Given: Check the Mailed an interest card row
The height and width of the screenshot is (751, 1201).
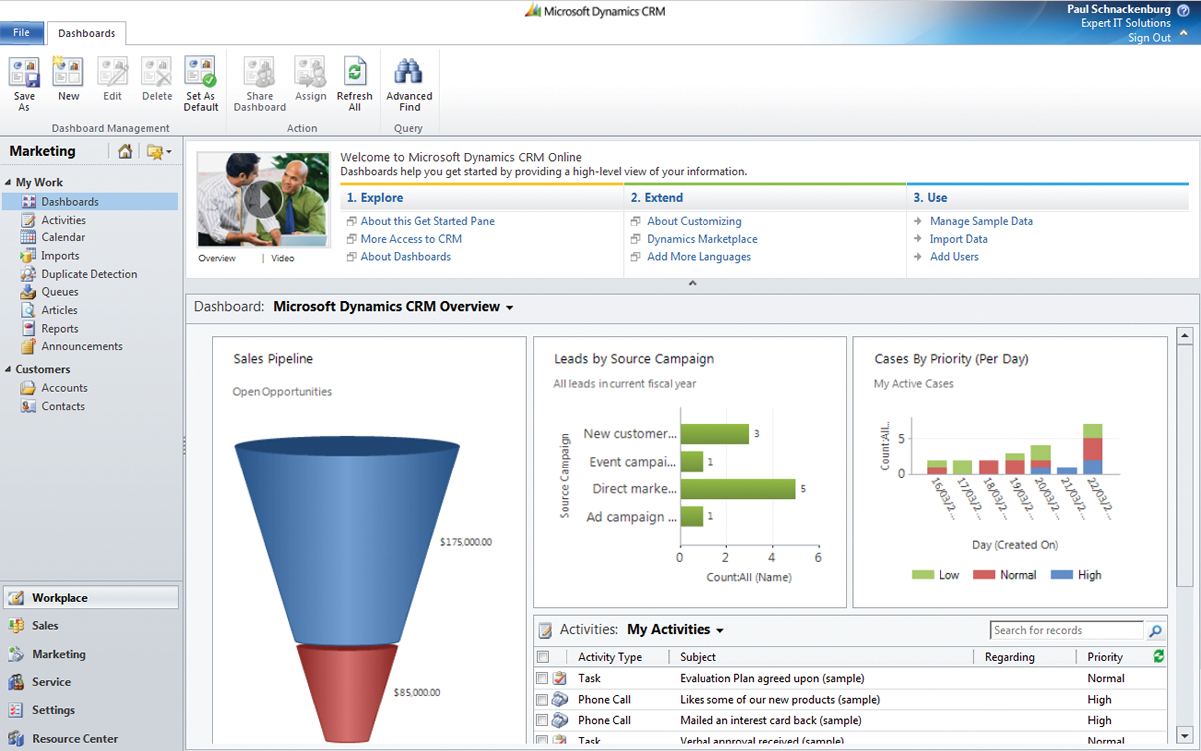Looking at the screenshot, I should (x=543, y=720).
